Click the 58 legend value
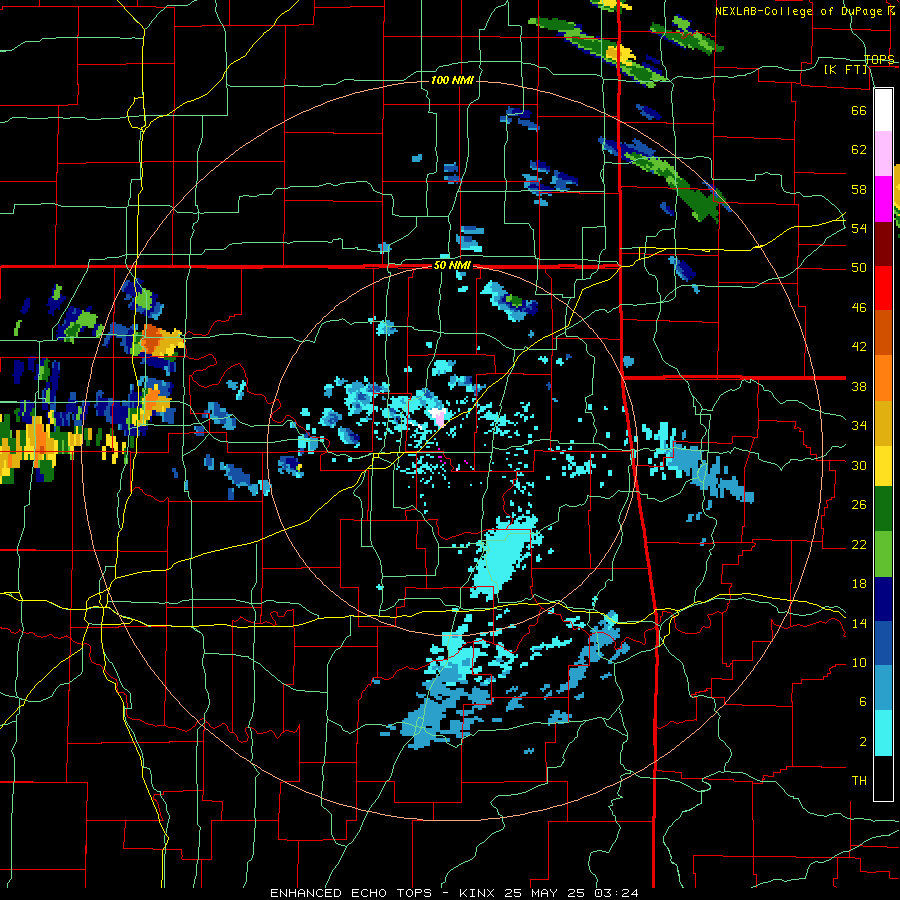The width and height of the screenshot is (900, 900). (x=859, y=189)
